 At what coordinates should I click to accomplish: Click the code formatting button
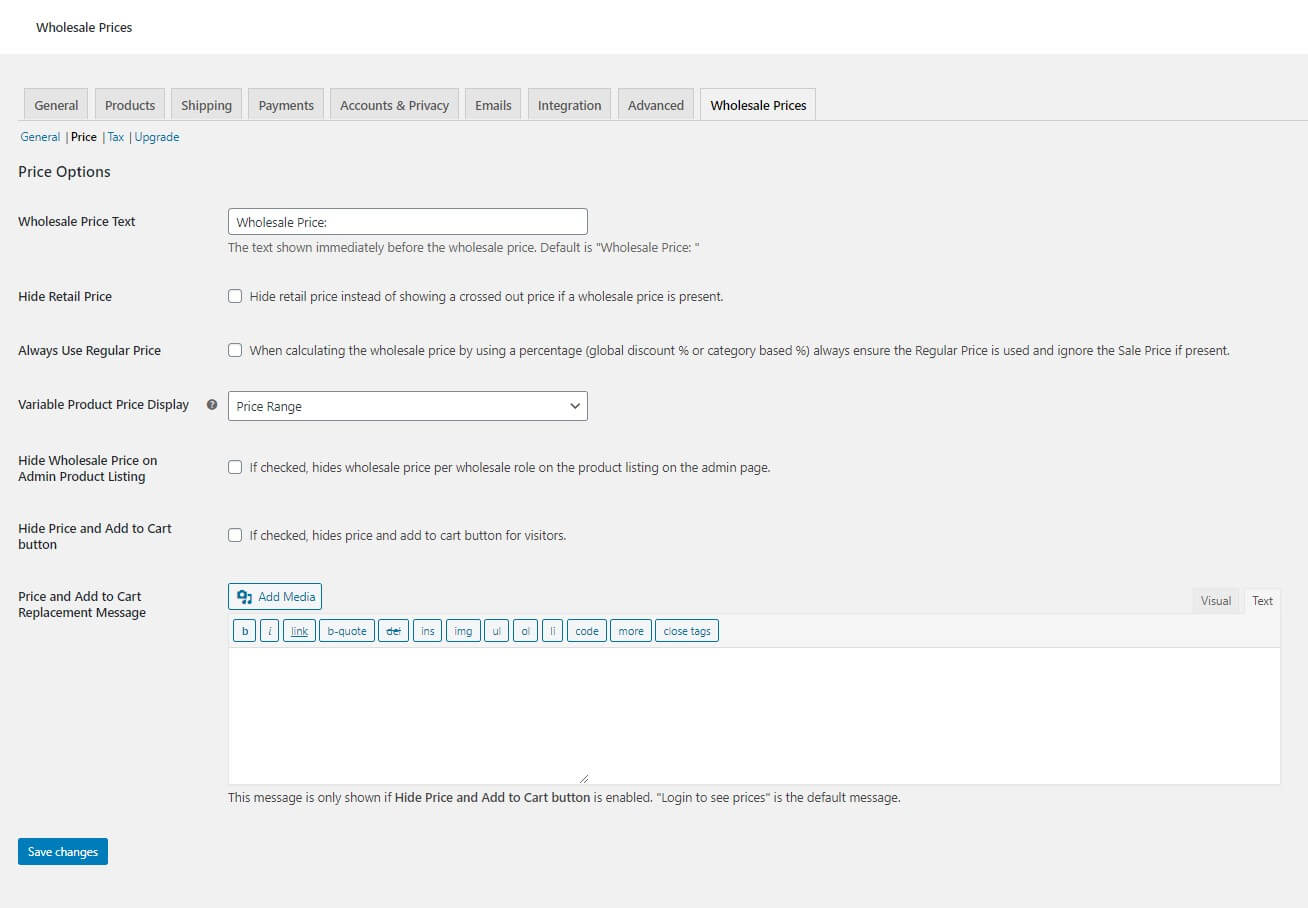click(587, 631)
